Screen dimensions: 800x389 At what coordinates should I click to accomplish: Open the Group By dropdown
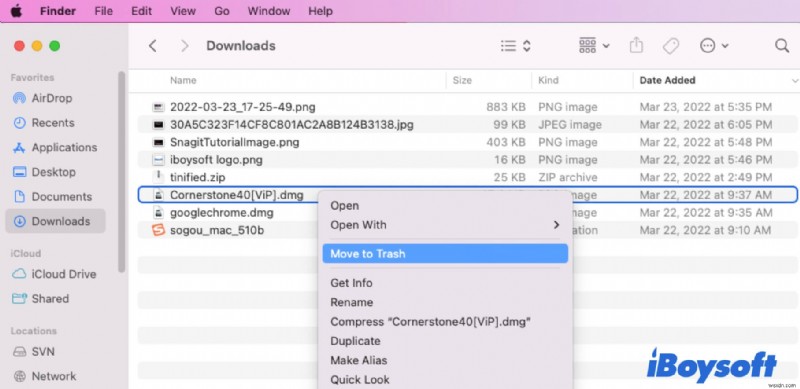[594, 45]
